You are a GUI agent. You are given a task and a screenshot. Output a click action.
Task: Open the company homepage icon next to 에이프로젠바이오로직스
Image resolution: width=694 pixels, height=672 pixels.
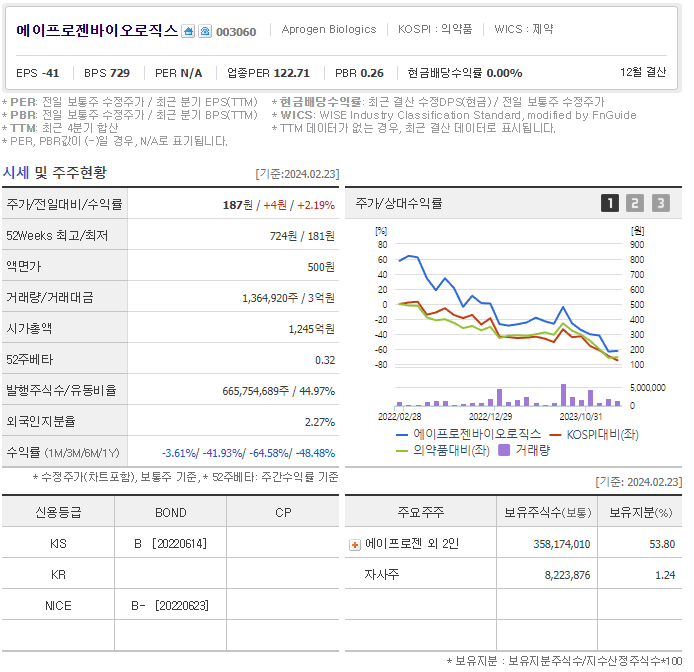(x=188, y=31)
